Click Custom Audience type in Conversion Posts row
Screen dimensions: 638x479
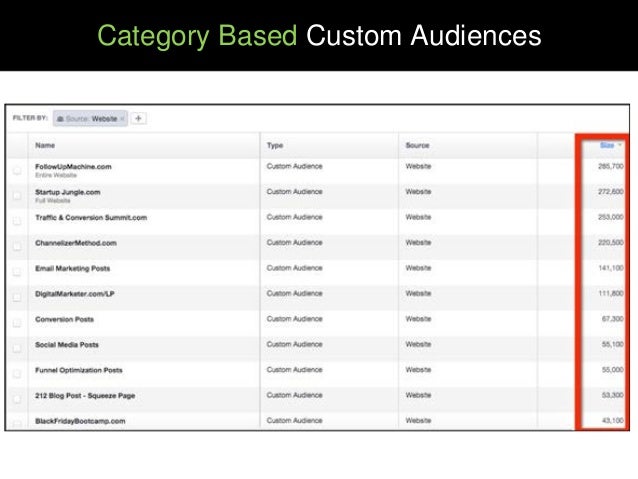(295, 319)
